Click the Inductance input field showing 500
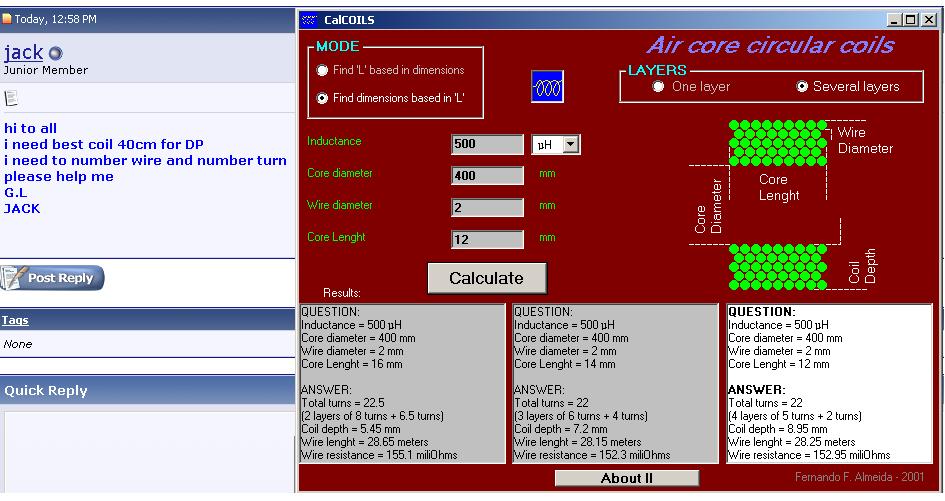 pos(487,144)
